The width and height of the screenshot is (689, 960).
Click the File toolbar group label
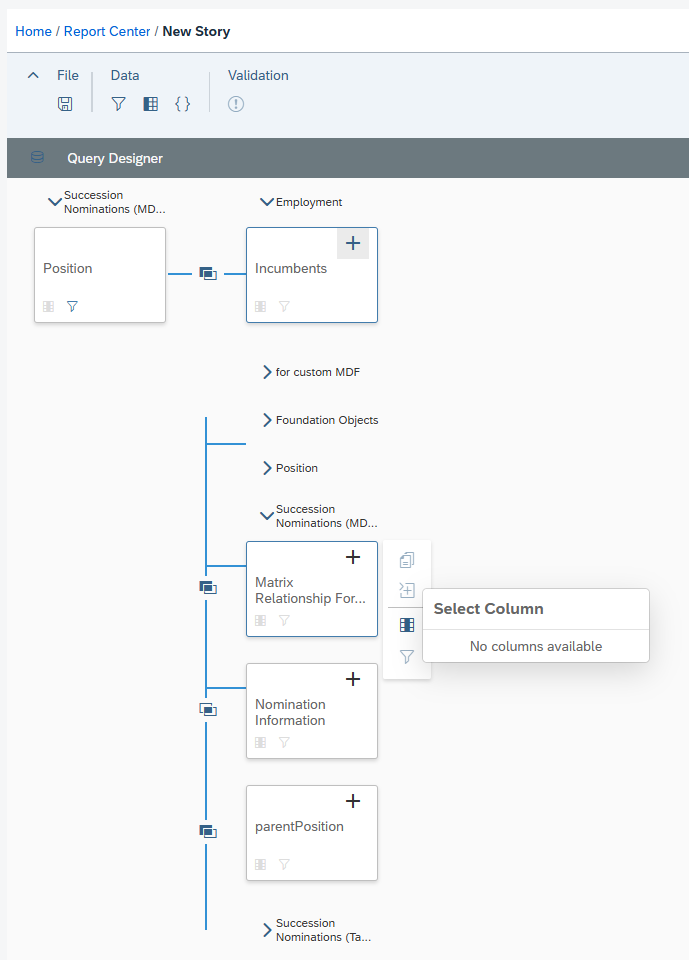pyautogui.click(x=67, y=75)
